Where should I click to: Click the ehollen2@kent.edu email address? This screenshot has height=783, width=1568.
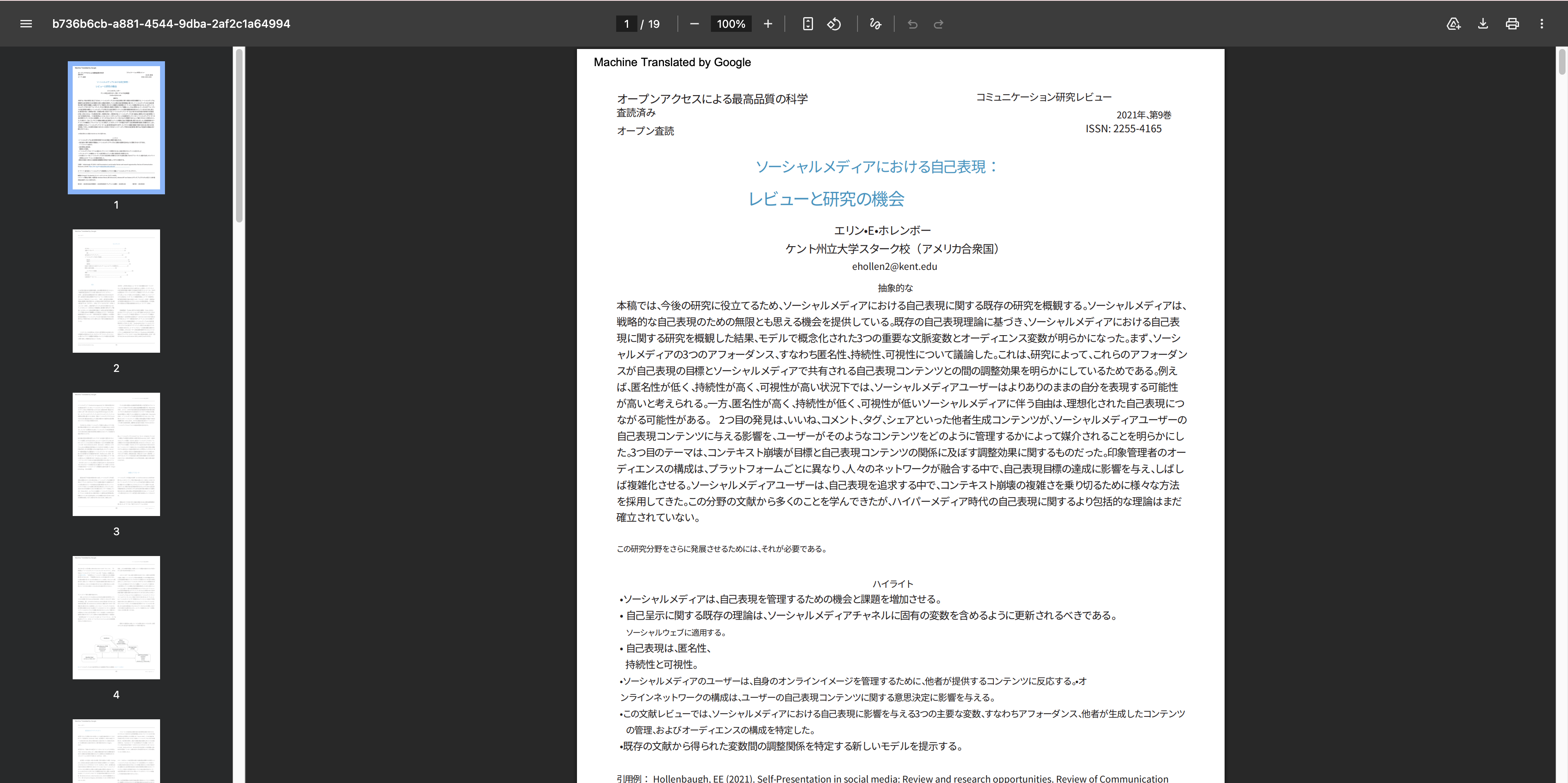coord(894,267)
